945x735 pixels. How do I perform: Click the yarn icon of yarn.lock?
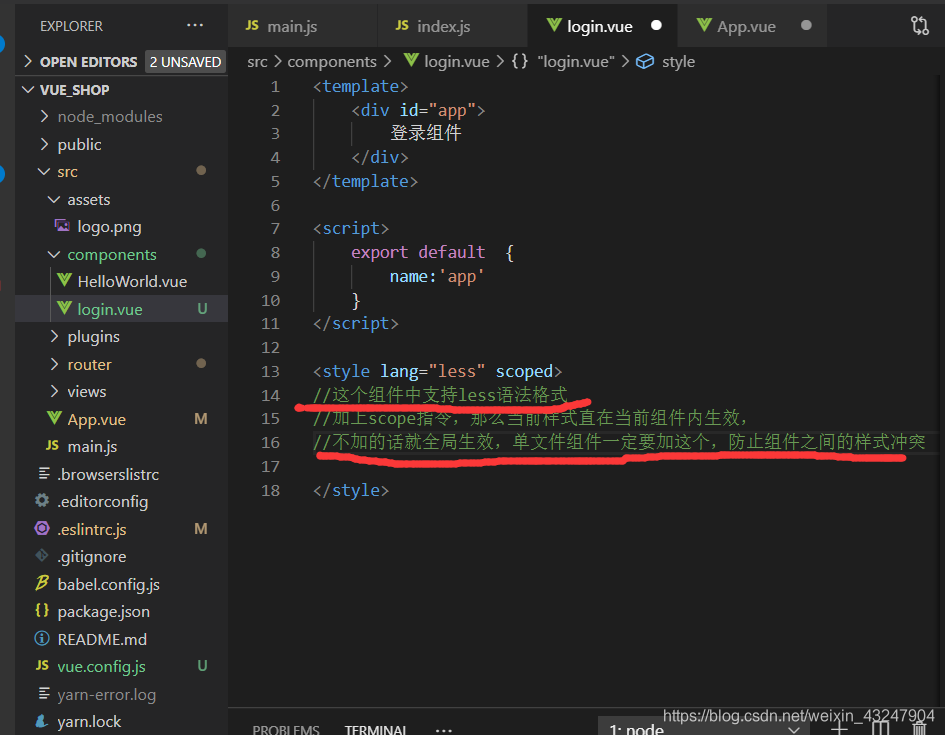point(42,721)
